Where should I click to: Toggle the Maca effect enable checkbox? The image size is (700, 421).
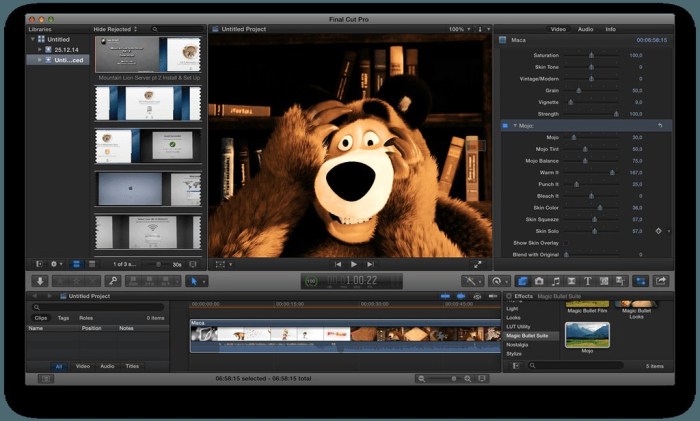coord(503,40)
